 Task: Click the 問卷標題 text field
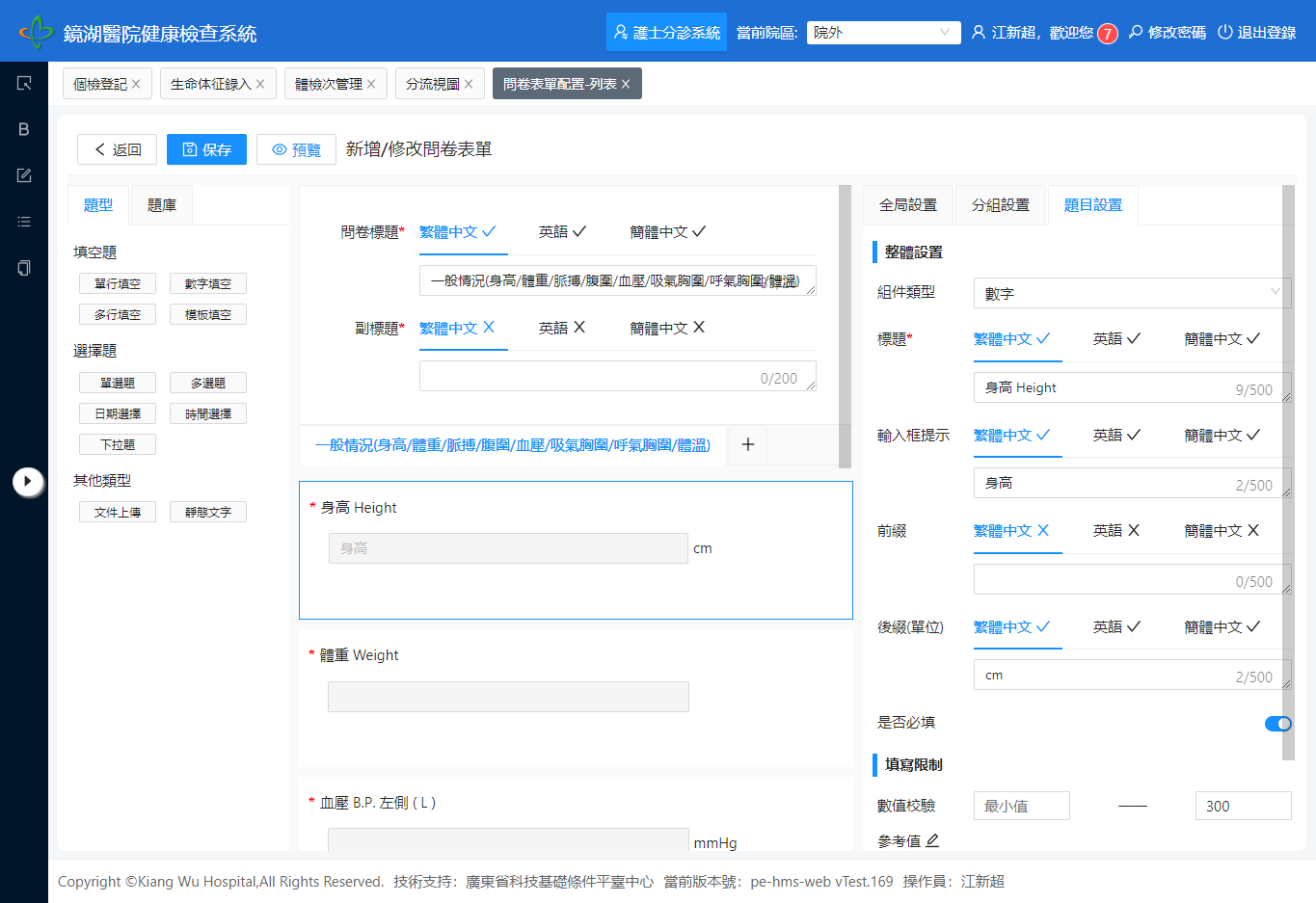click(x=618, y=280)
